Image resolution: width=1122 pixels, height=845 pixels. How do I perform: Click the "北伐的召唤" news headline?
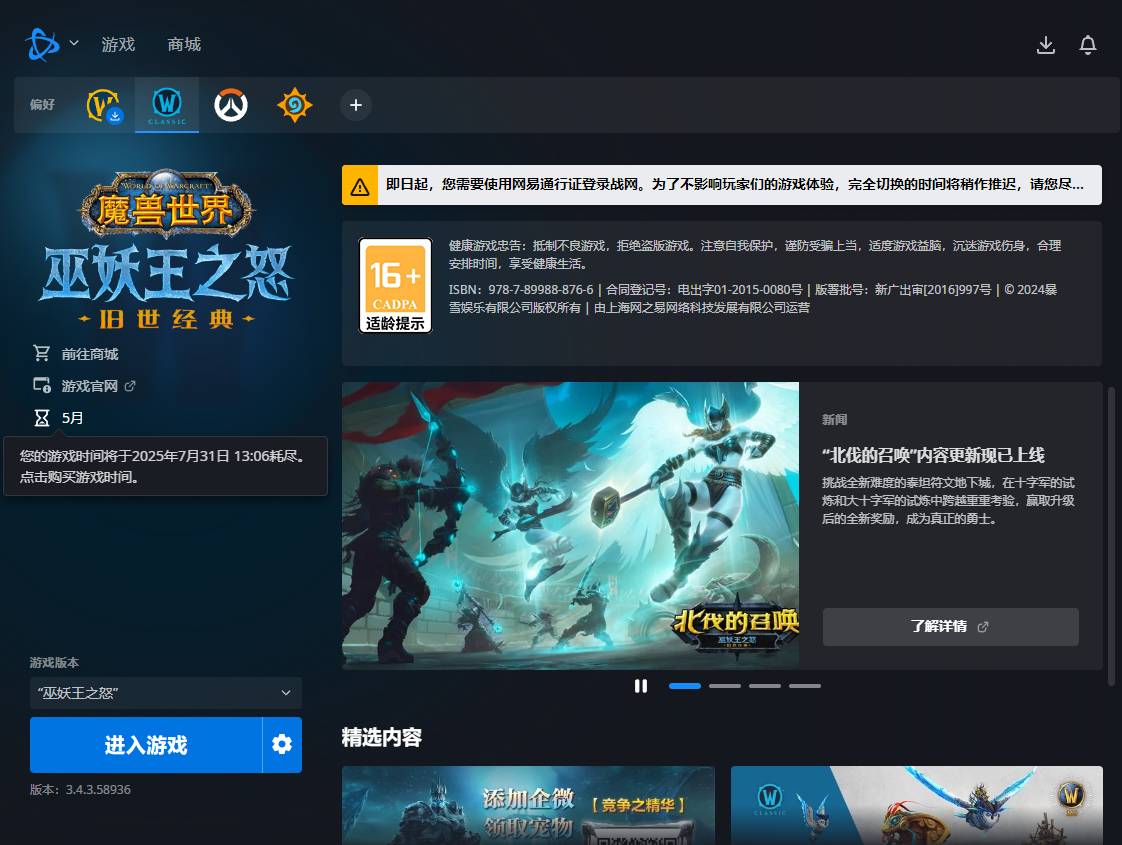point(933,455)
